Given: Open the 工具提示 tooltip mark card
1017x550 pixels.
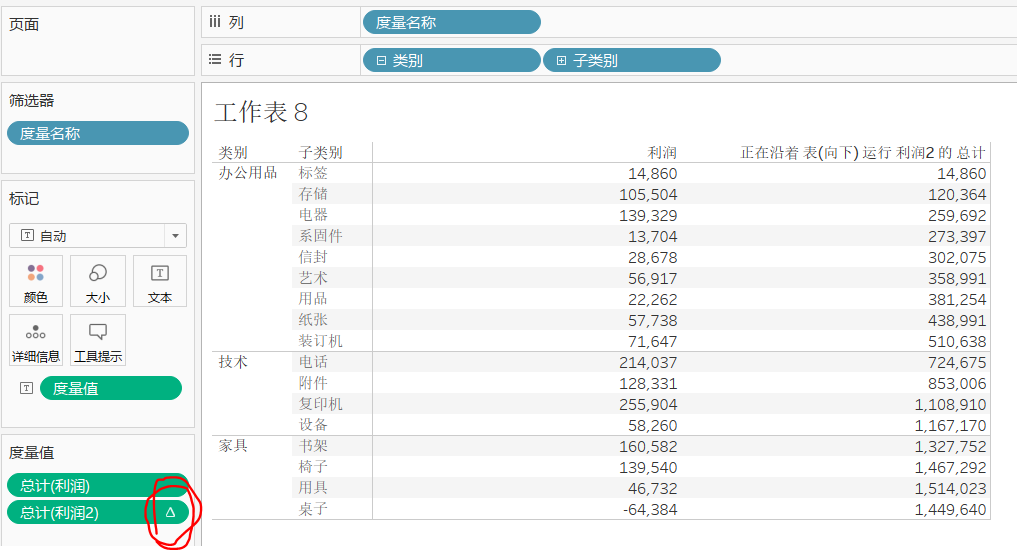Looking at the screenshot, I should pyautogui.click(x=97, y=340).
